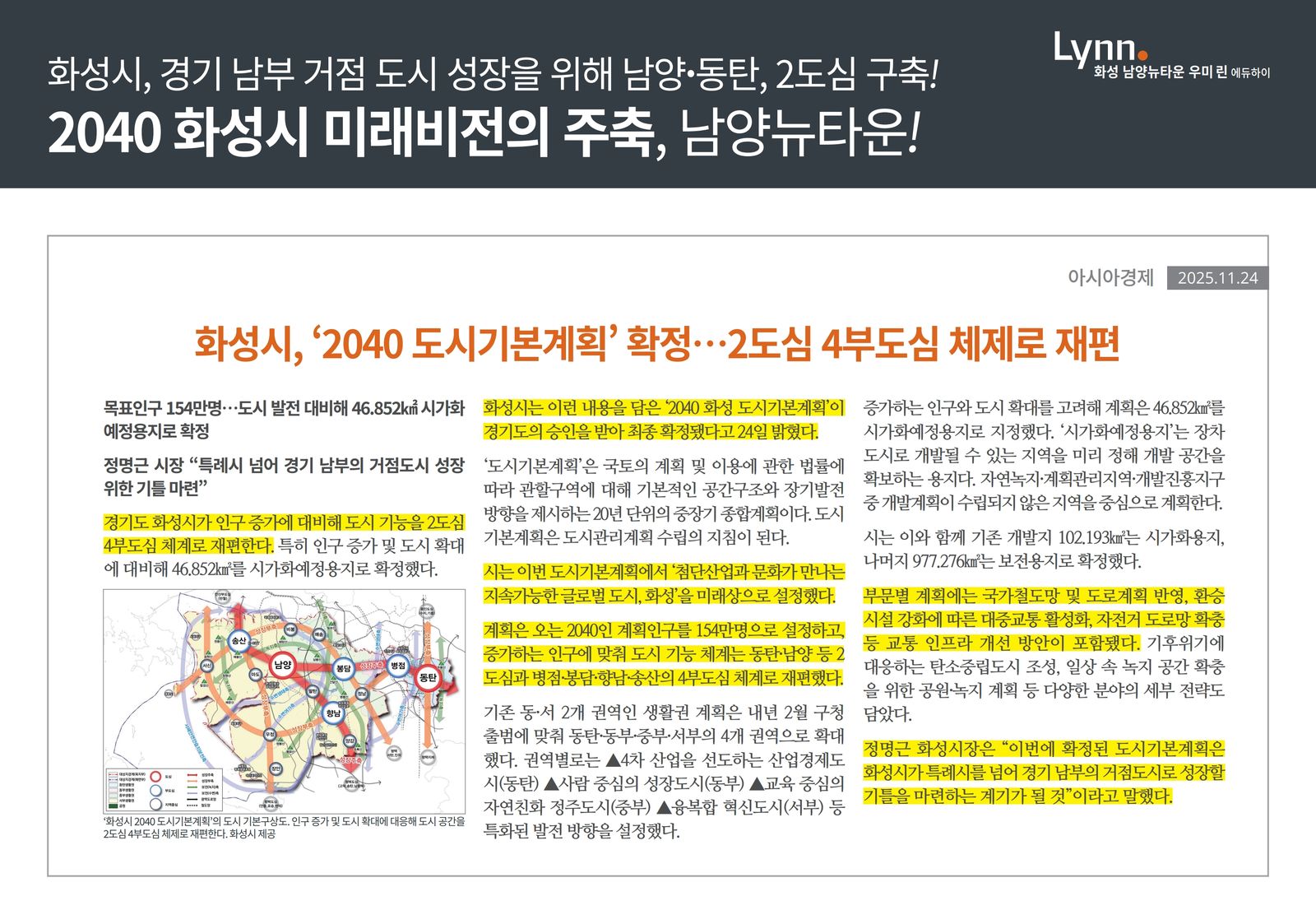This screenshot has width=1316, height=924.
Task: Click the red 남양 circle on the map
Action: (x=282, y=665)
